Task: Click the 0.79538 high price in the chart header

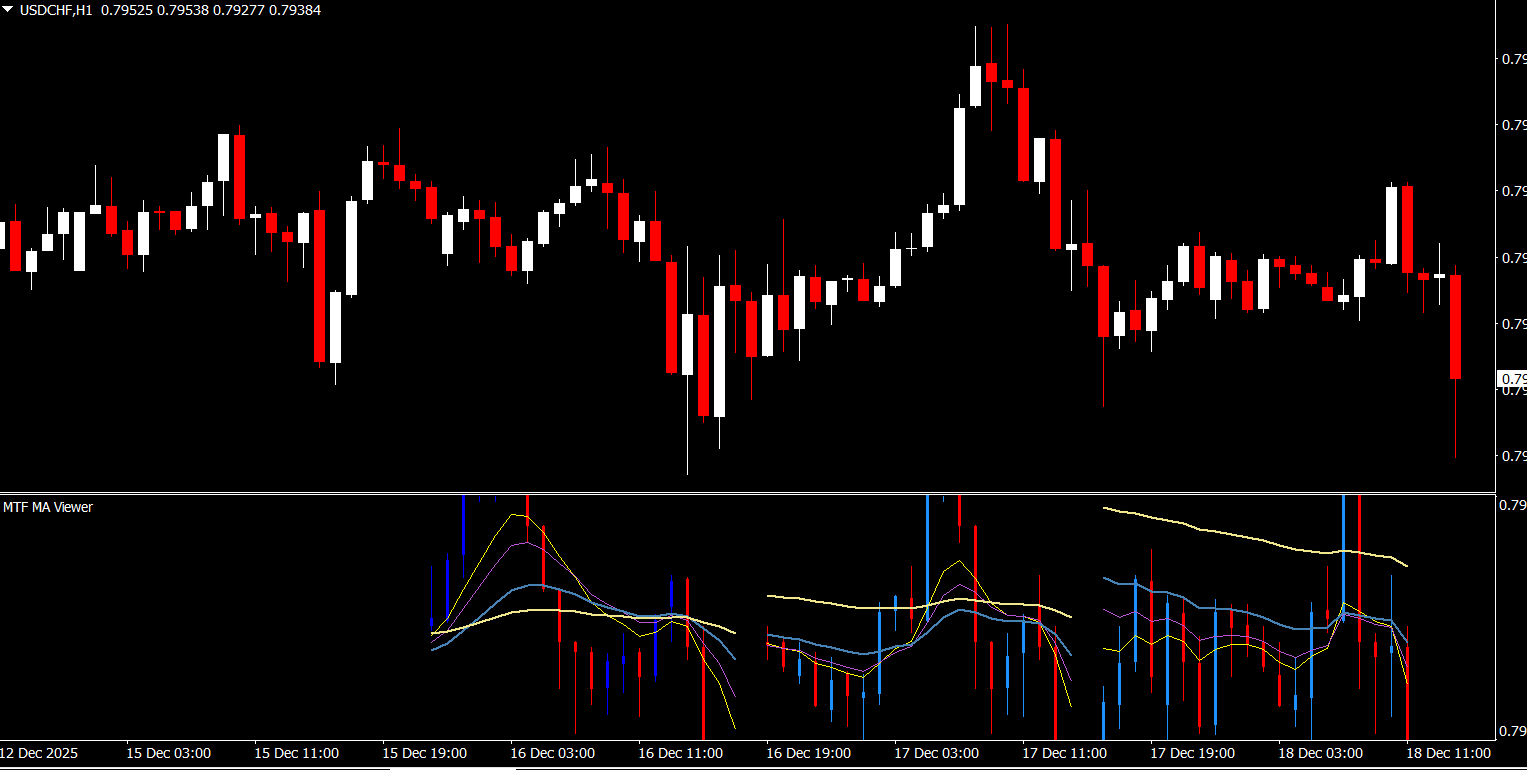Action: (184, 10)
